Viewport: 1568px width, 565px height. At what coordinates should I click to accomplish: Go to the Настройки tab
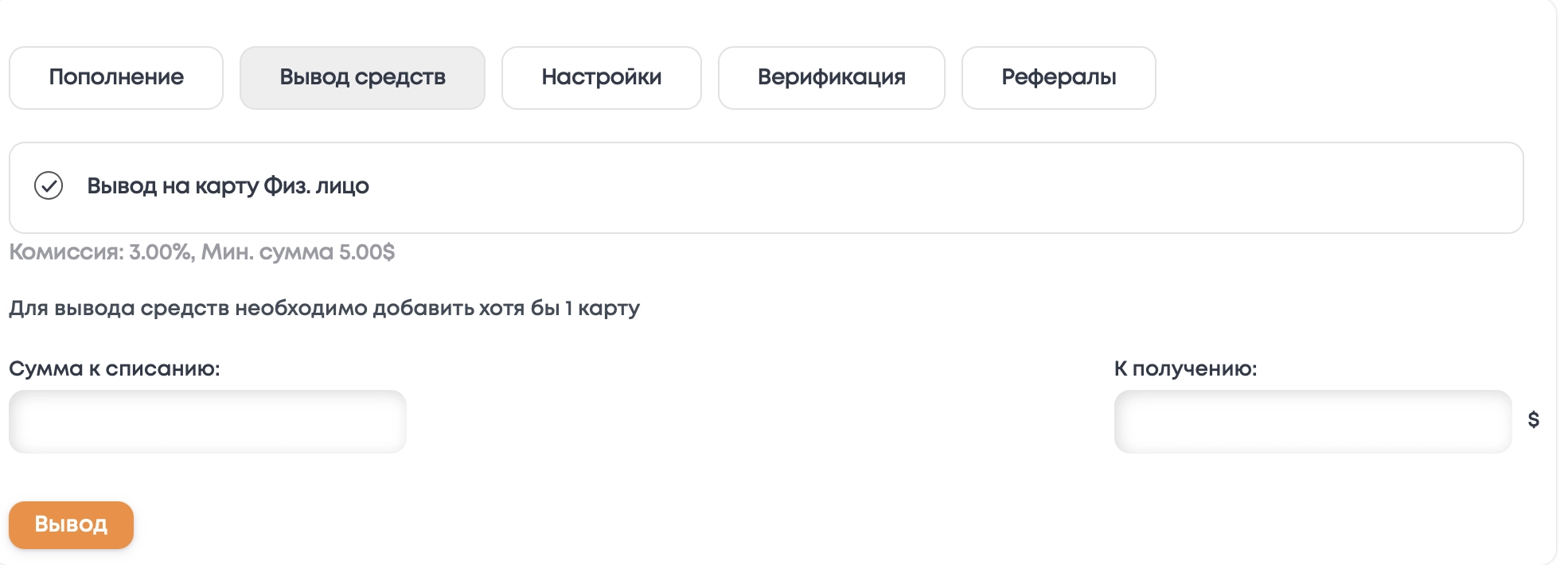pyautogui.click(x=601, y=77)
